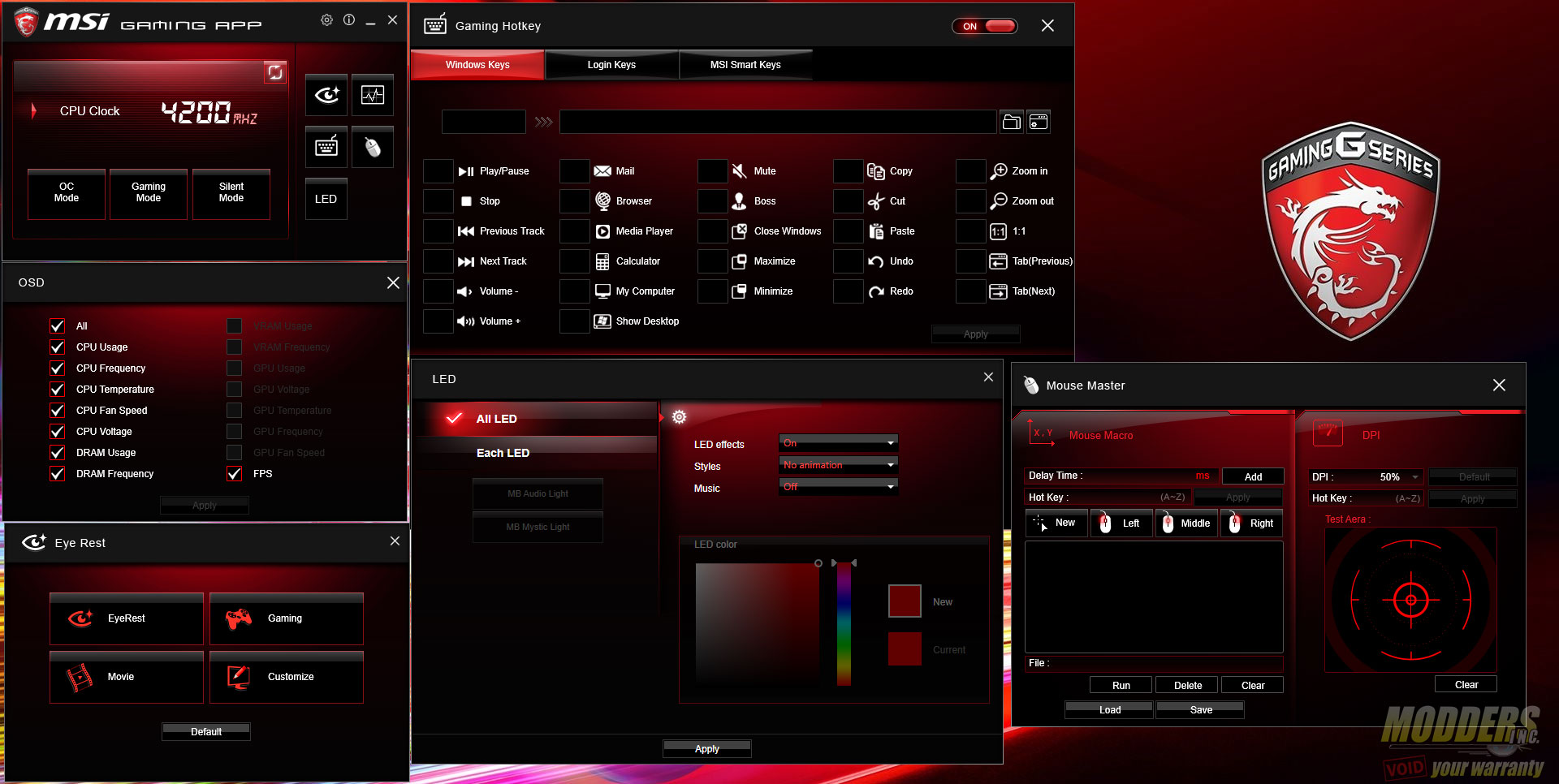The height and width of the screenshot is (784, 1559).
Task: Click the Undo arrow icon
Action: tap(875, 261)
